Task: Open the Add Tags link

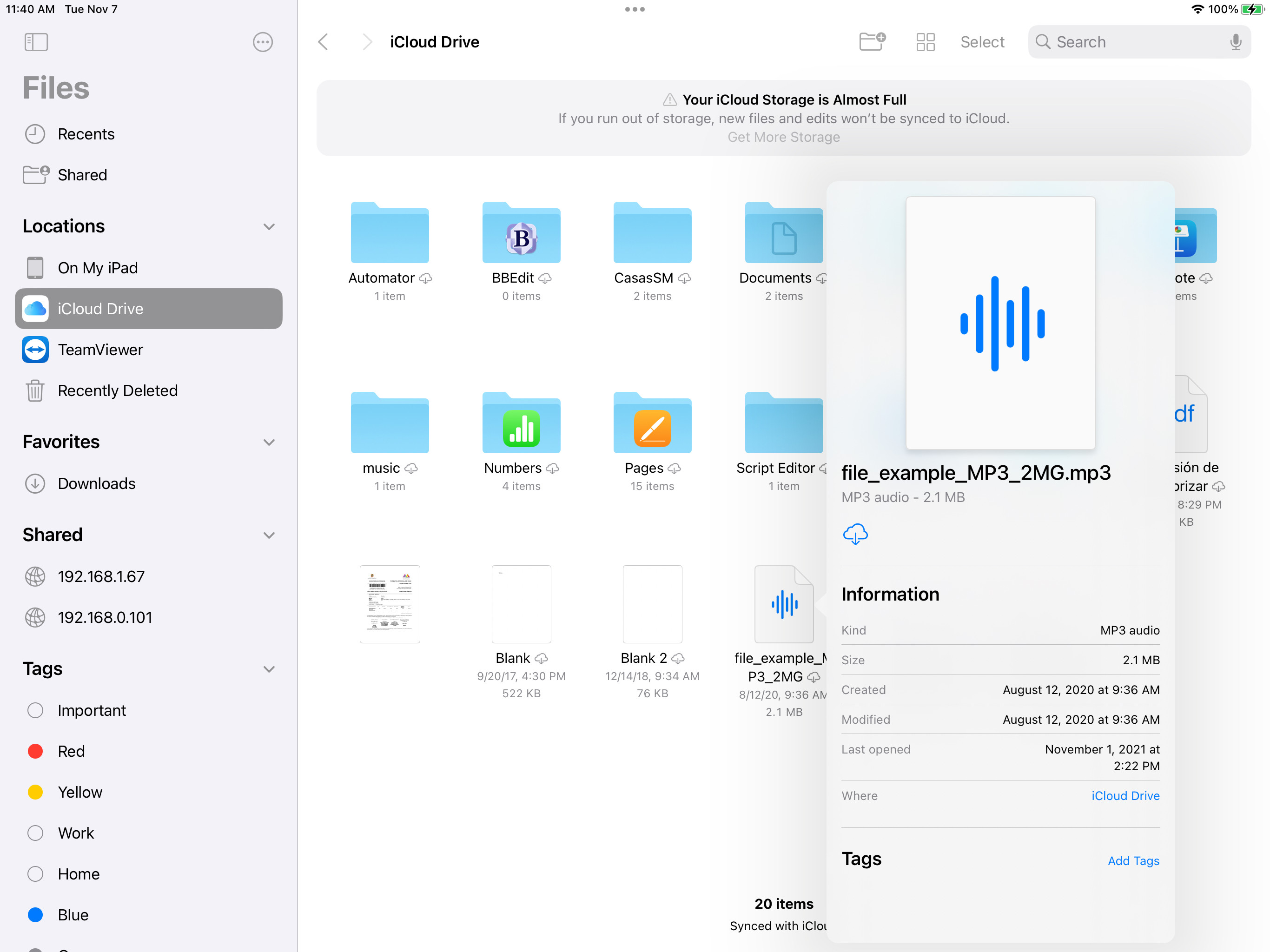Action: click(x=1133, y=861)
